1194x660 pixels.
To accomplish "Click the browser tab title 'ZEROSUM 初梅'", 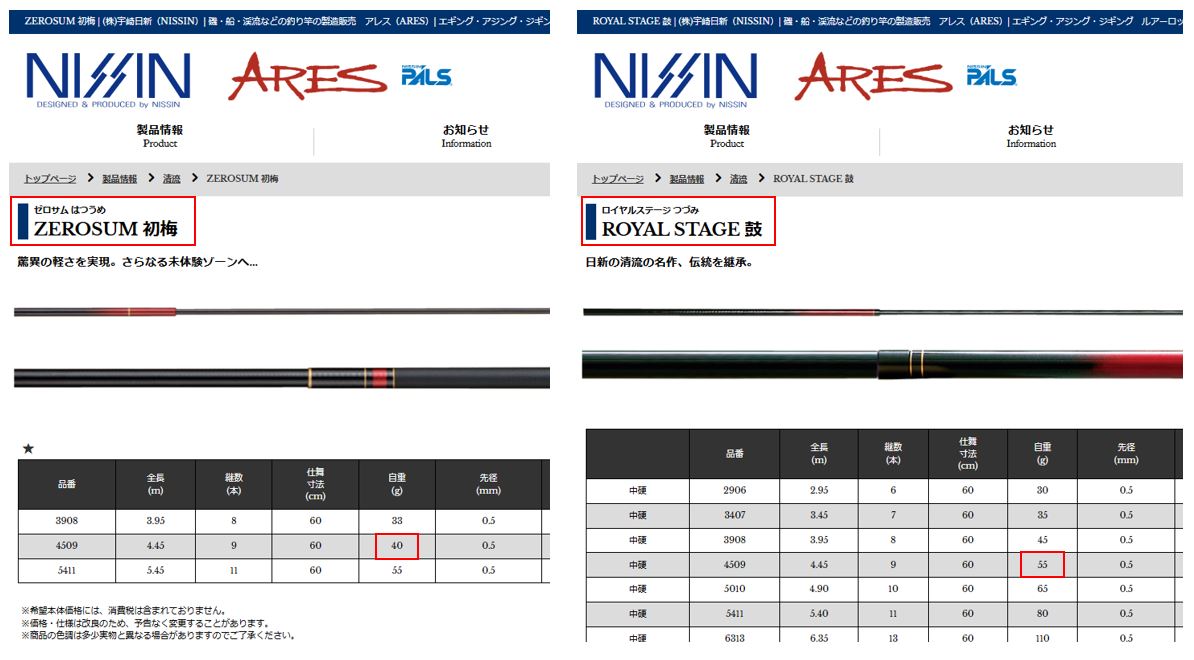I will pos(60,21).
